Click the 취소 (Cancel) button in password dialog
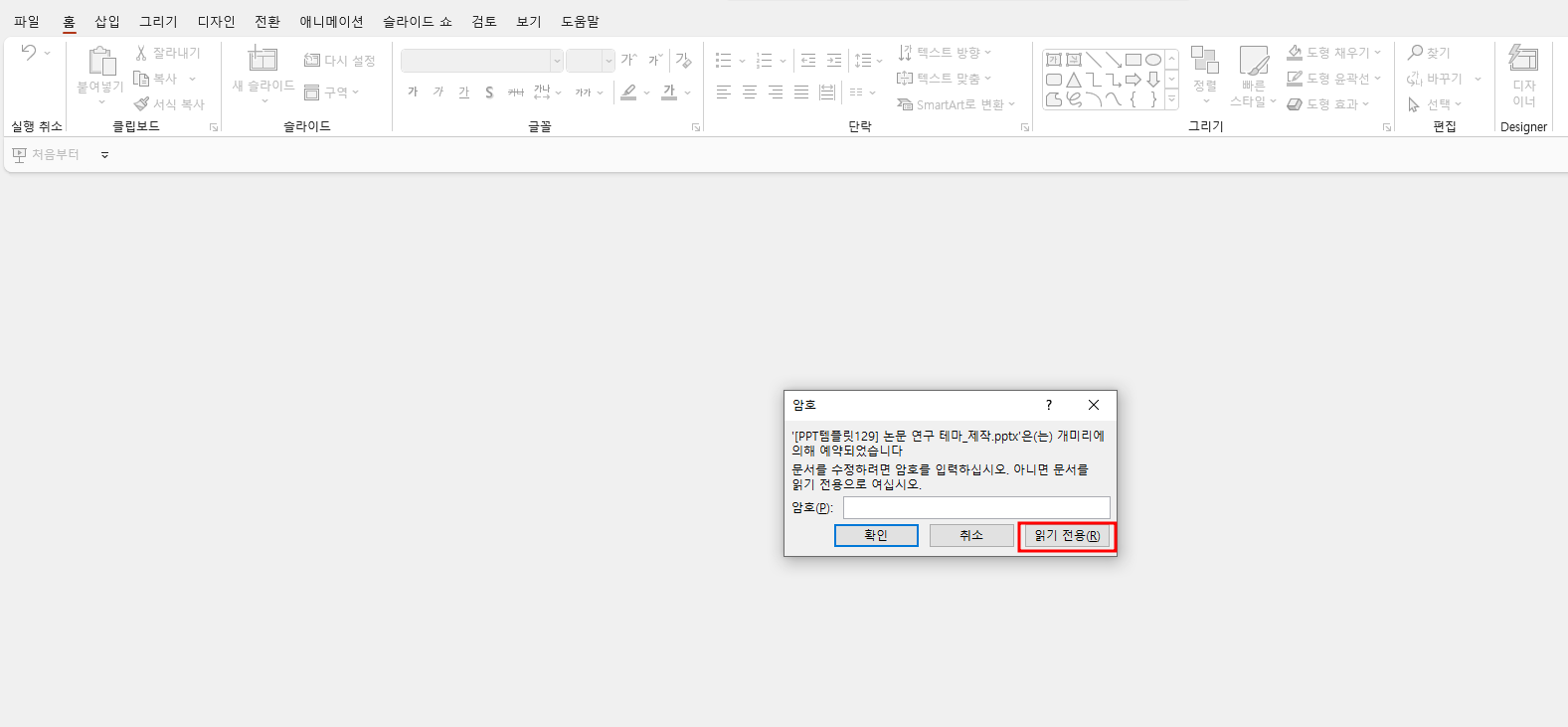The width and height of the screenshot is (1568, 727). point(971,535)
